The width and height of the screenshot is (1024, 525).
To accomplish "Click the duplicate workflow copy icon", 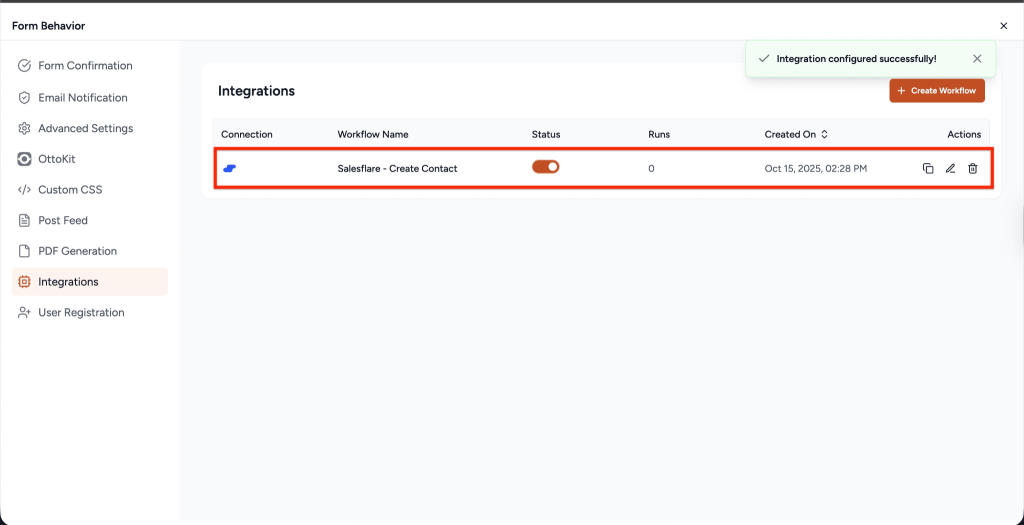I will [928, 169].
